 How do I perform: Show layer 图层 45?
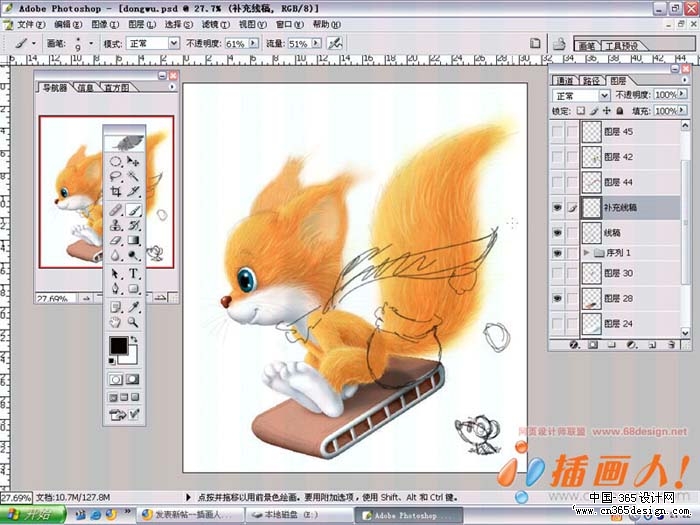(557, 132)
